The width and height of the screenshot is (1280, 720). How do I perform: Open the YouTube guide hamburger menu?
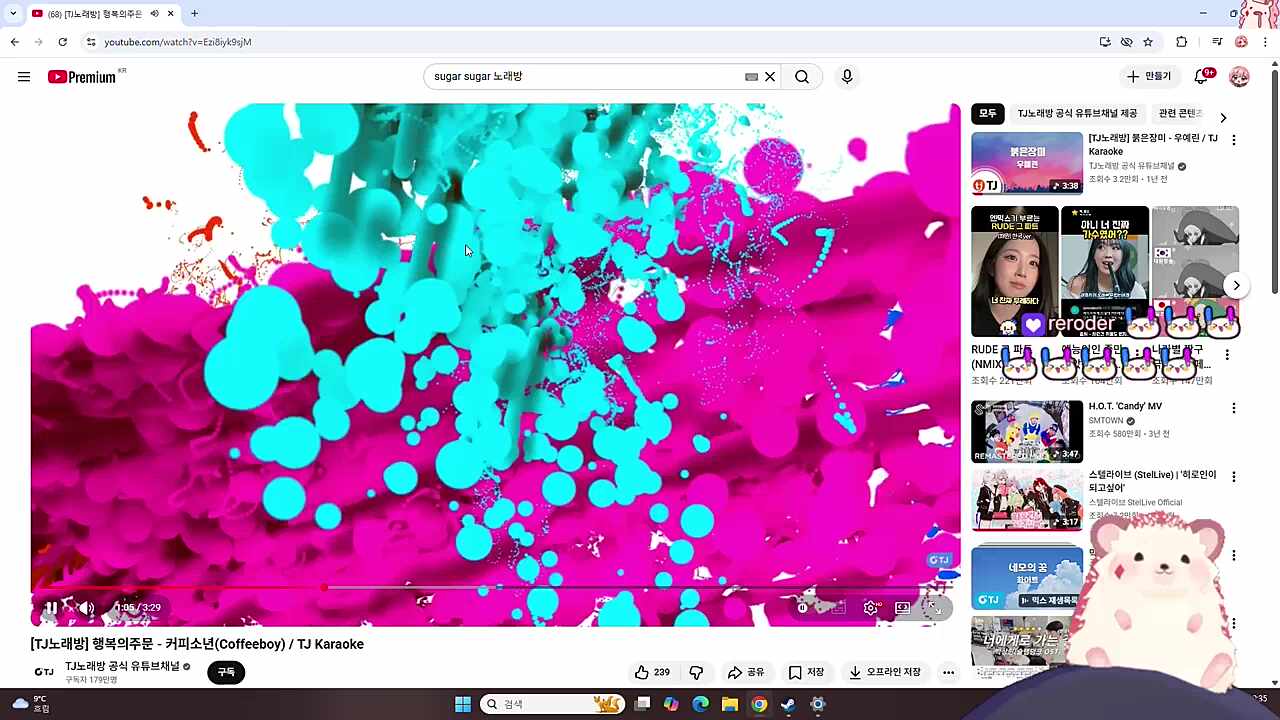coord(24,77)
